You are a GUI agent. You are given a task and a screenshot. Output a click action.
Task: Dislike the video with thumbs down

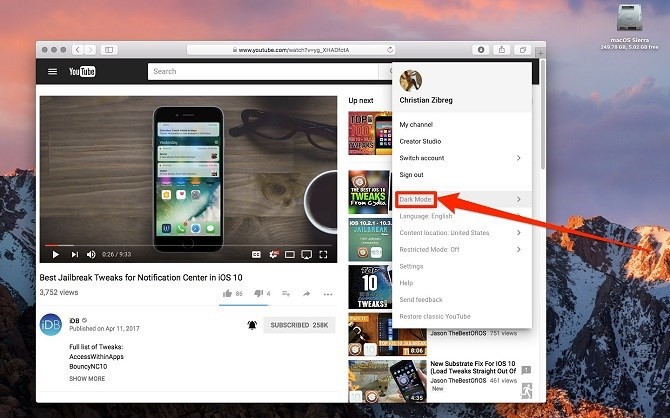click(258, 293)
